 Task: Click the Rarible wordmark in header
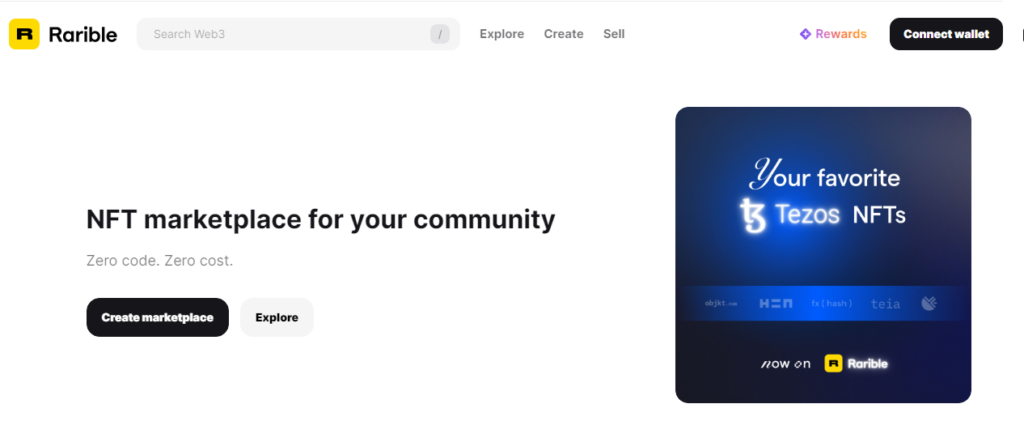tap(83, 35)
